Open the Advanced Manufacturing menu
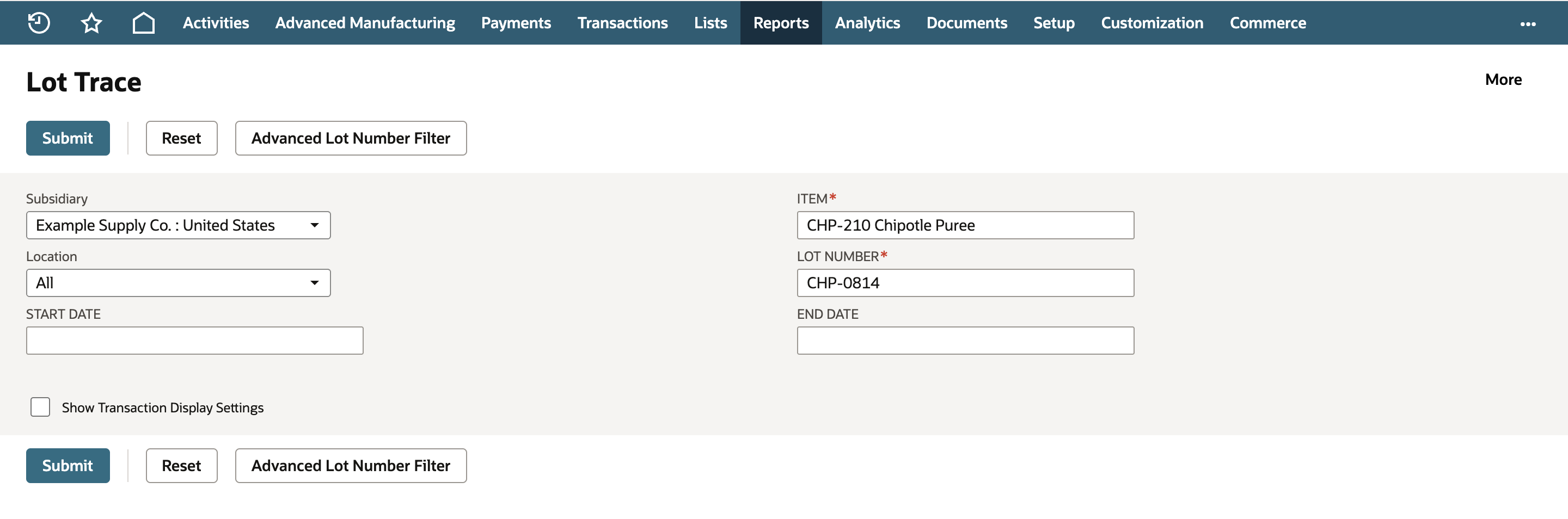Image resolution: width=1568 pixels, height=519 pixels. tap(365, 23)
